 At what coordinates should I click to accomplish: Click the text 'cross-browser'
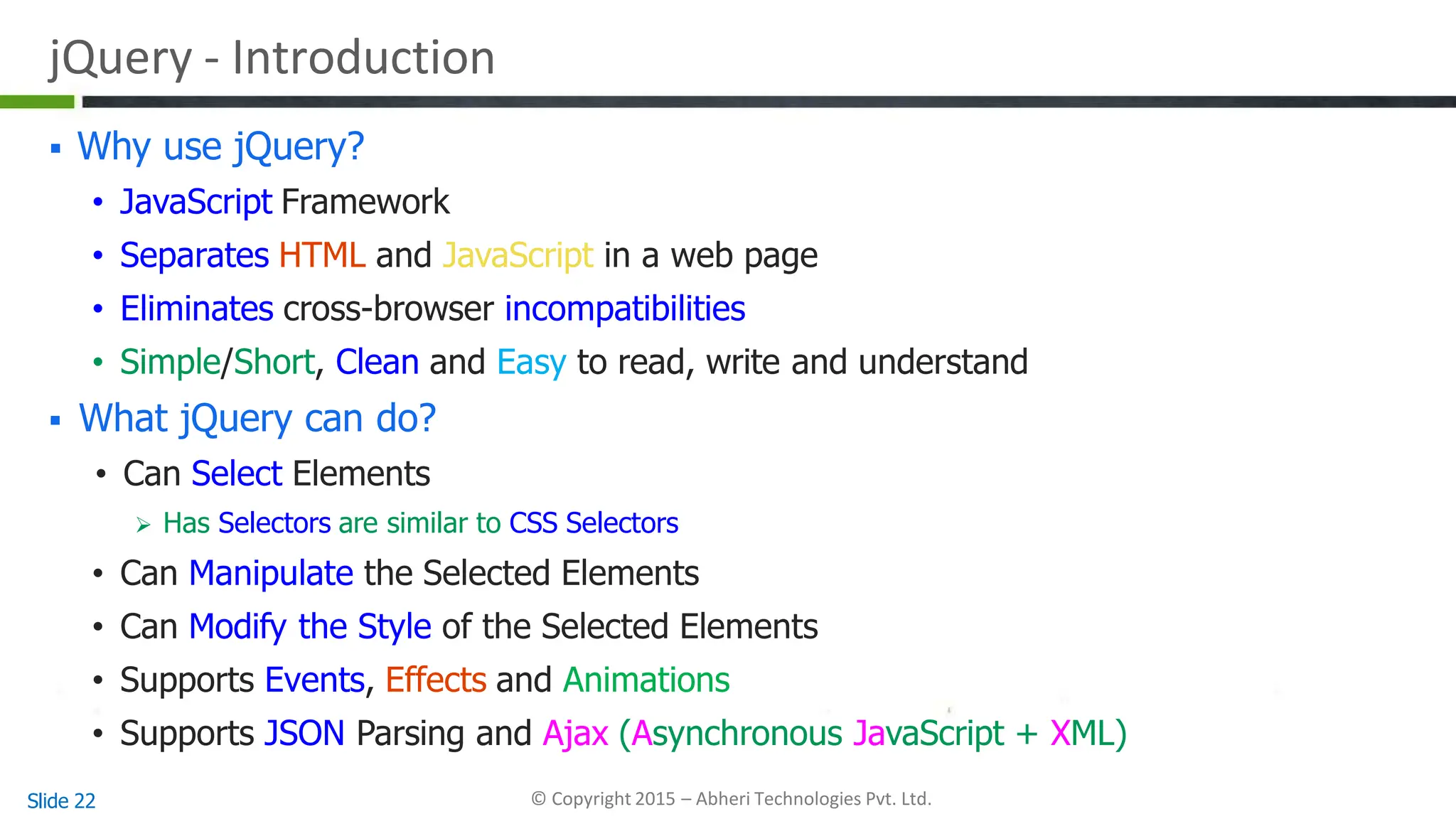pos(389,309)
